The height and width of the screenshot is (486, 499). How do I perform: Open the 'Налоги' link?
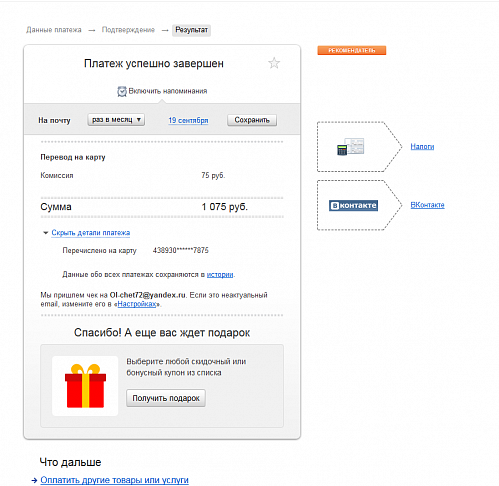click(422, 146)
